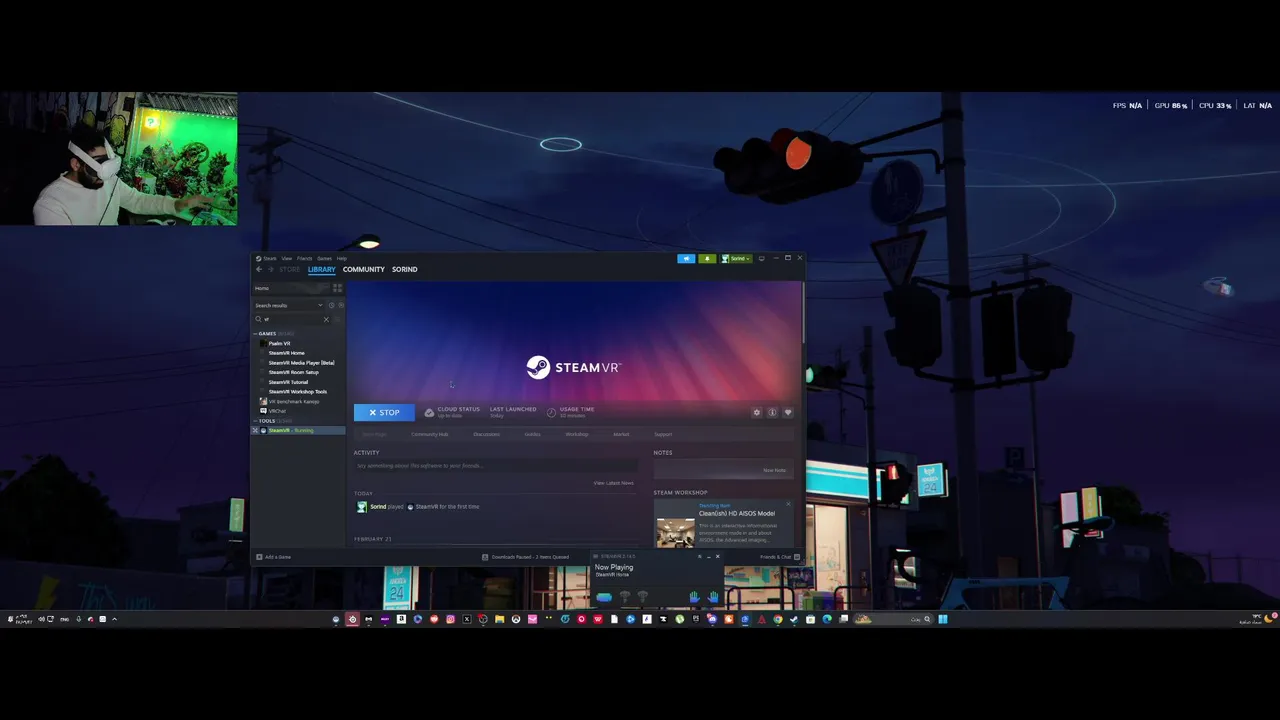The image size is (1280, 720).
Task: Select SteamVR Home in library list
Action: coord(286,353)
